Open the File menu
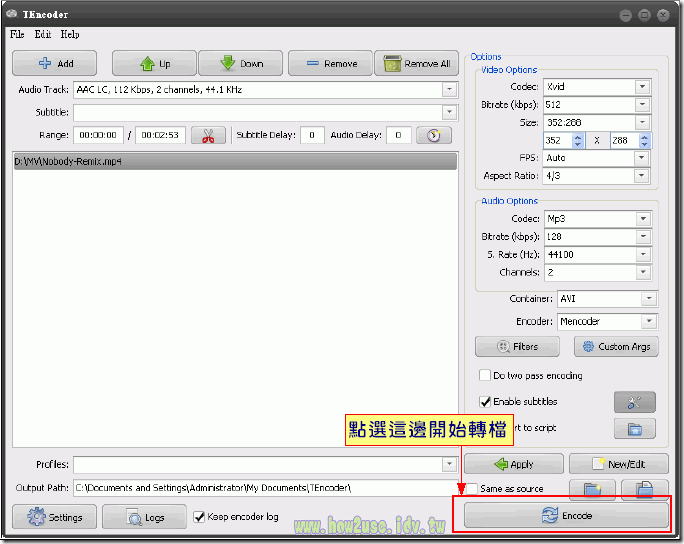 click(x=16, y=34)
